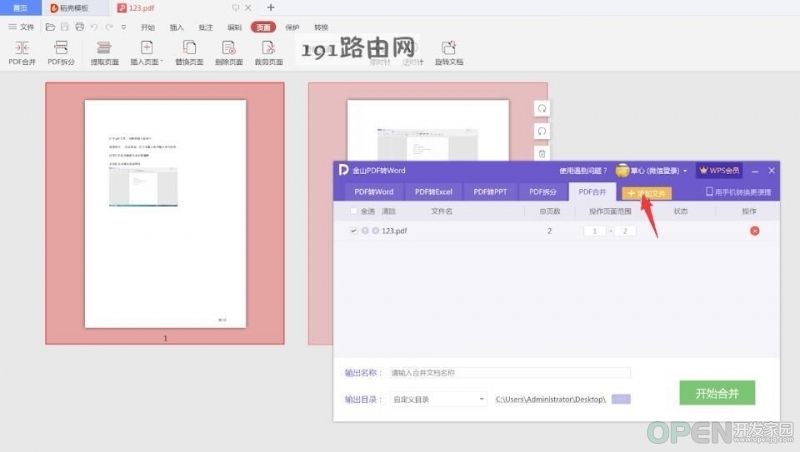
Task: Switch to the 编辑 ribbon tab
Action: [x=234, y=28]
